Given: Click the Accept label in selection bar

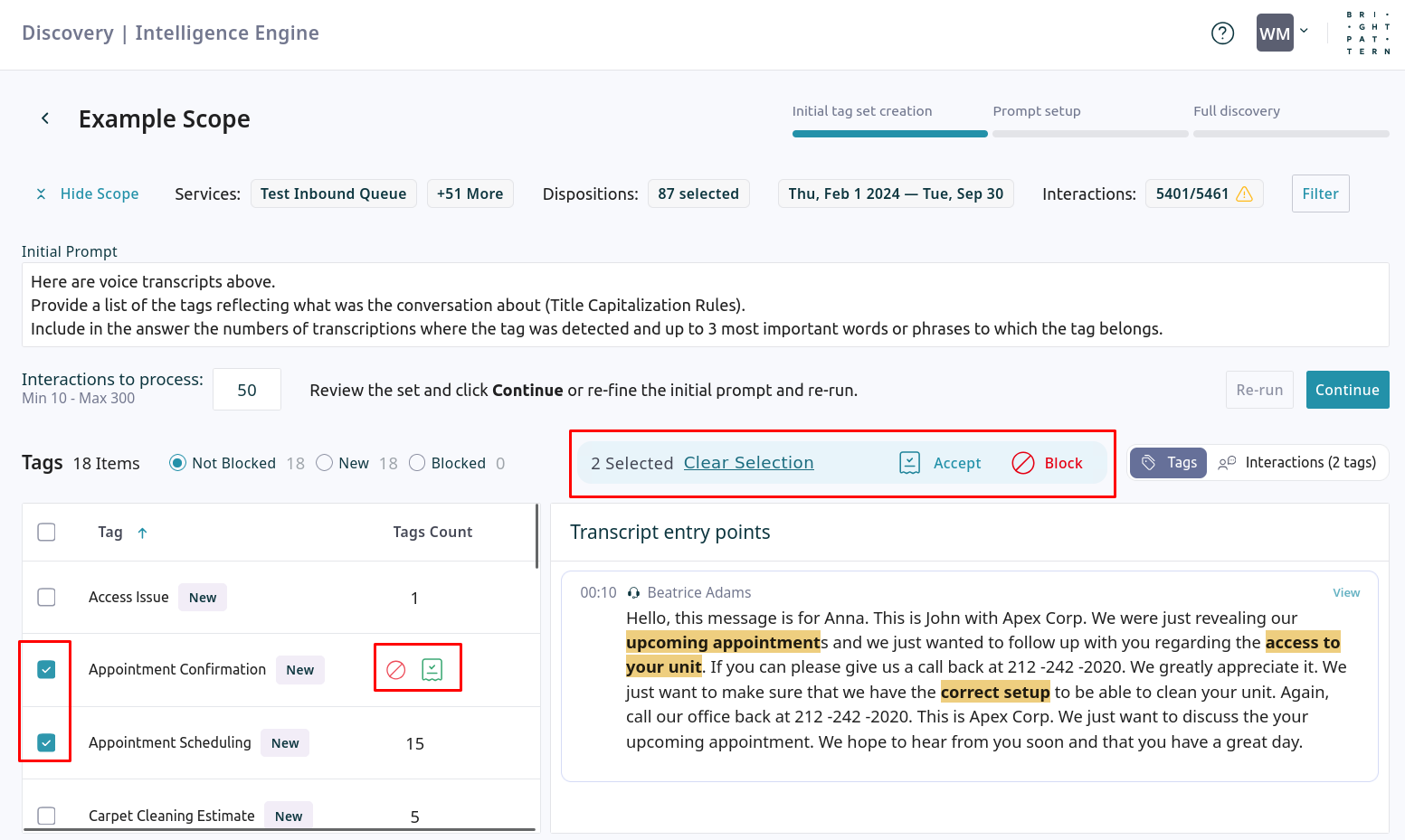Looking at the screenshot, I should point(957,463).
